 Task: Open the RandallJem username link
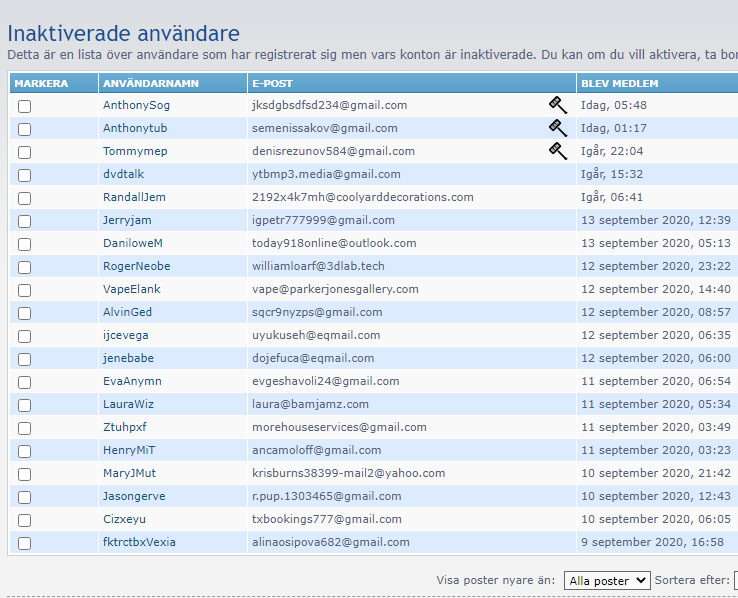(134, 197)
